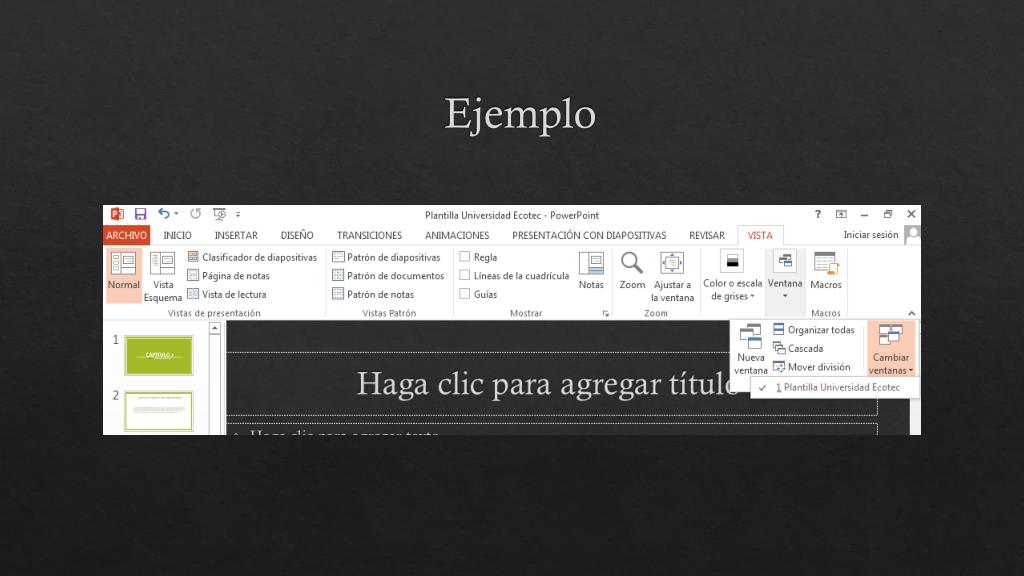Collapse the ribbon with the chevron
Screen dimensions: 1024x576
[x=912, y=313]
